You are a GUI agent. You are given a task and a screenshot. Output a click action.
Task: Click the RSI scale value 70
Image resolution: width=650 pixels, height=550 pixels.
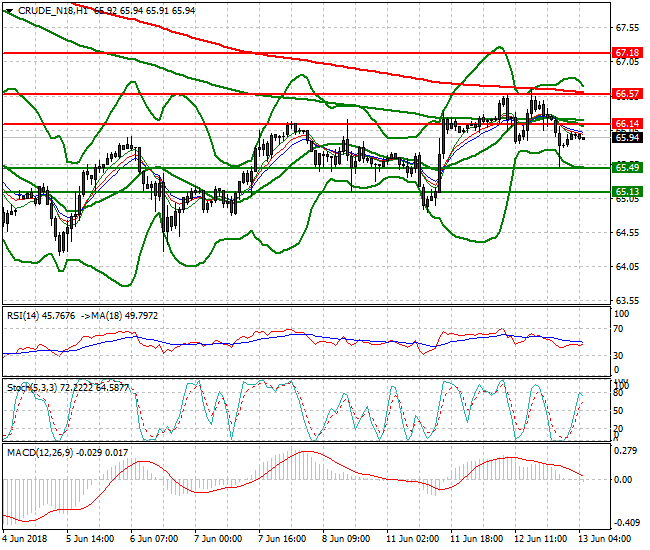click(x=618, y=329)
